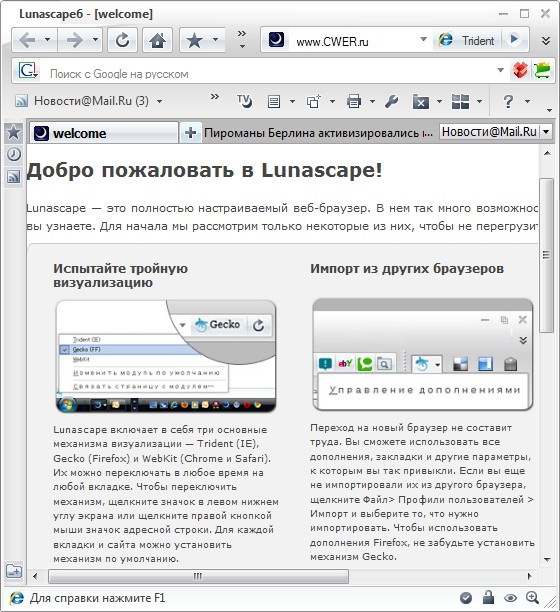Image resolution: width=560 pixels, height=612 pixels.
Task: Toggle the eye icon in status bar
Action: 510,598
